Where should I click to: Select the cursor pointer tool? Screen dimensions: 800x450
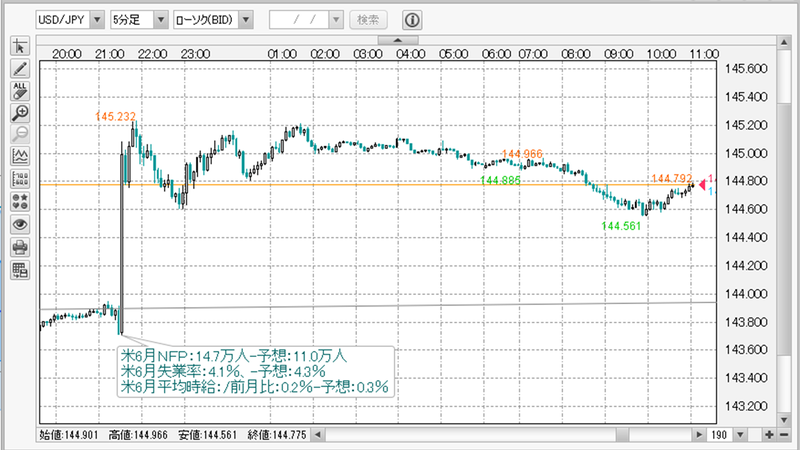[x=20, y=46]
